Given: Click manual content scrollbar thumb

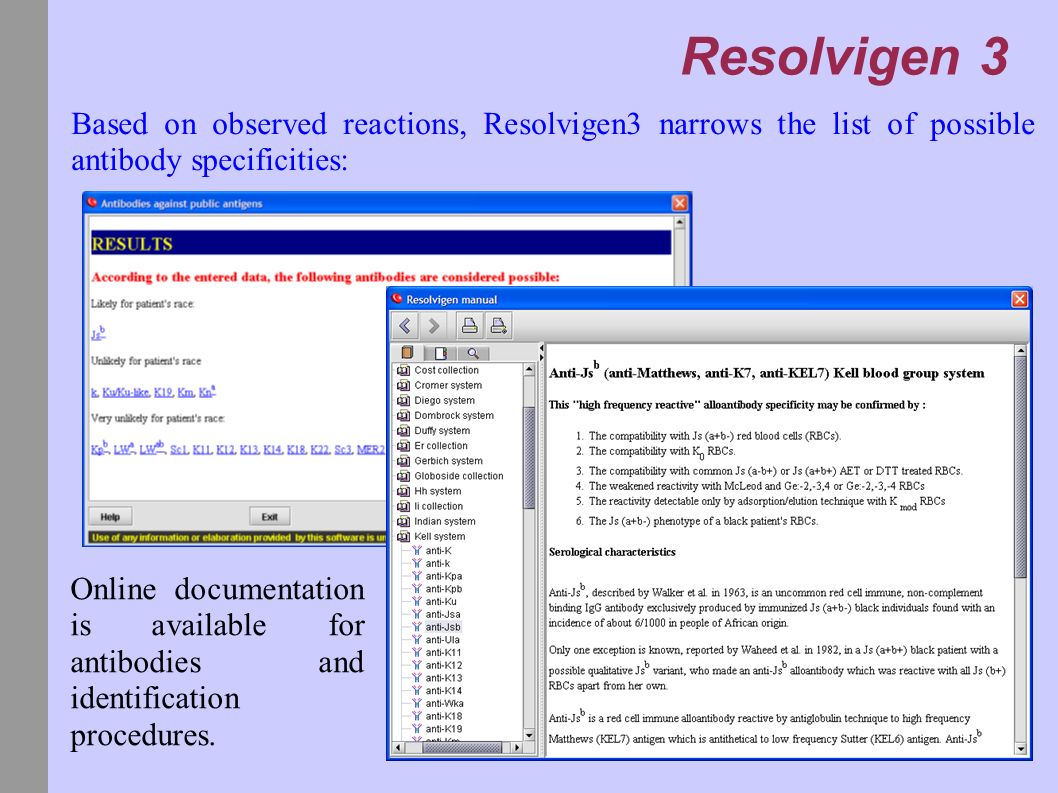Looking at the screenshot, I should [1021, 467].
